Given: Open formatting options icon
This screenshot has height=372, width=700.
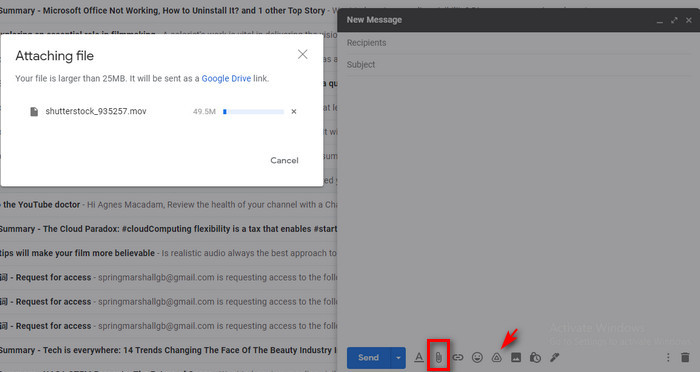Looking at the screenshot, I should [x=419, y=357].
